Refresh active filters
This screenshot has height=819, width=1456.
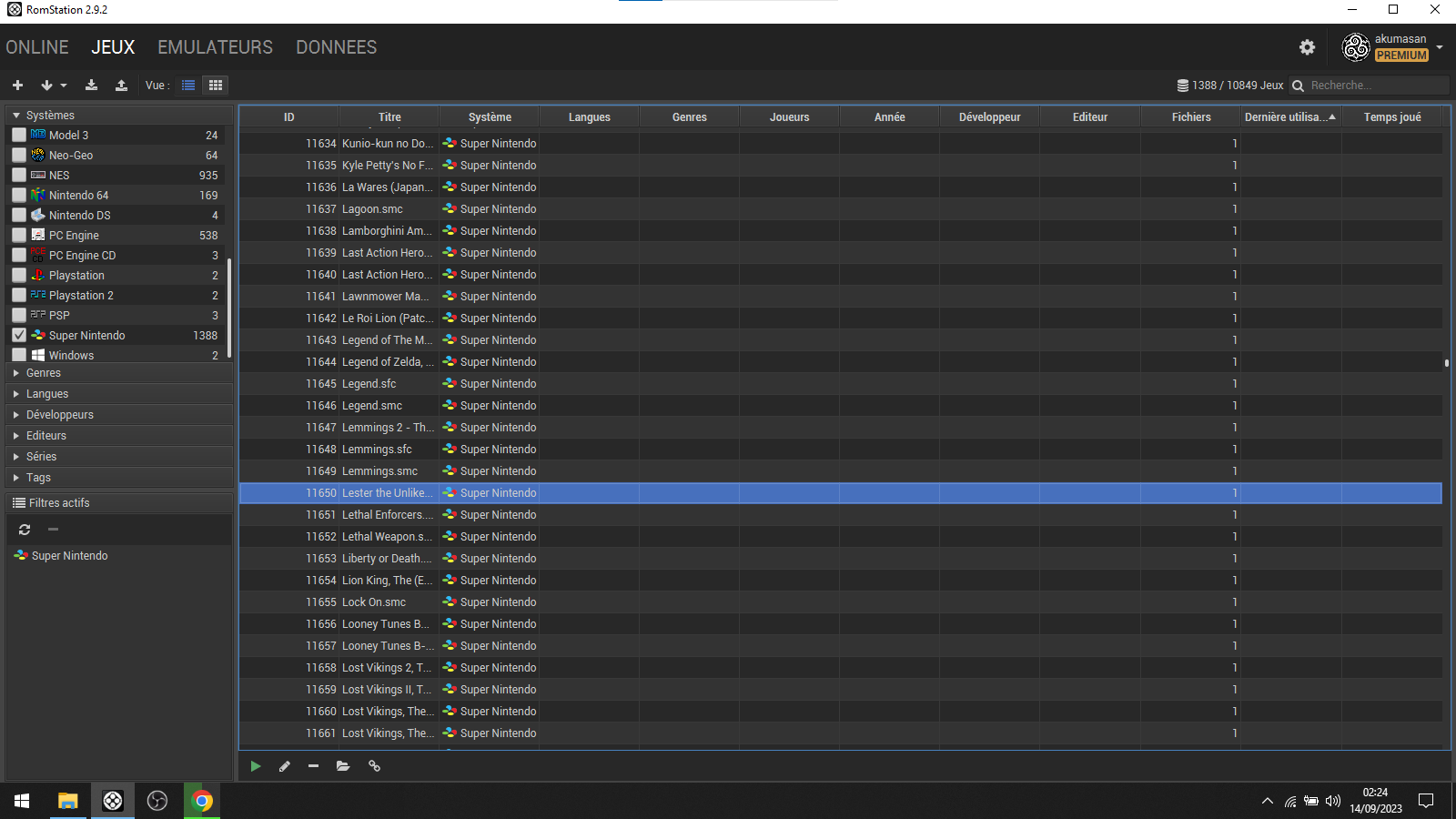25,530
